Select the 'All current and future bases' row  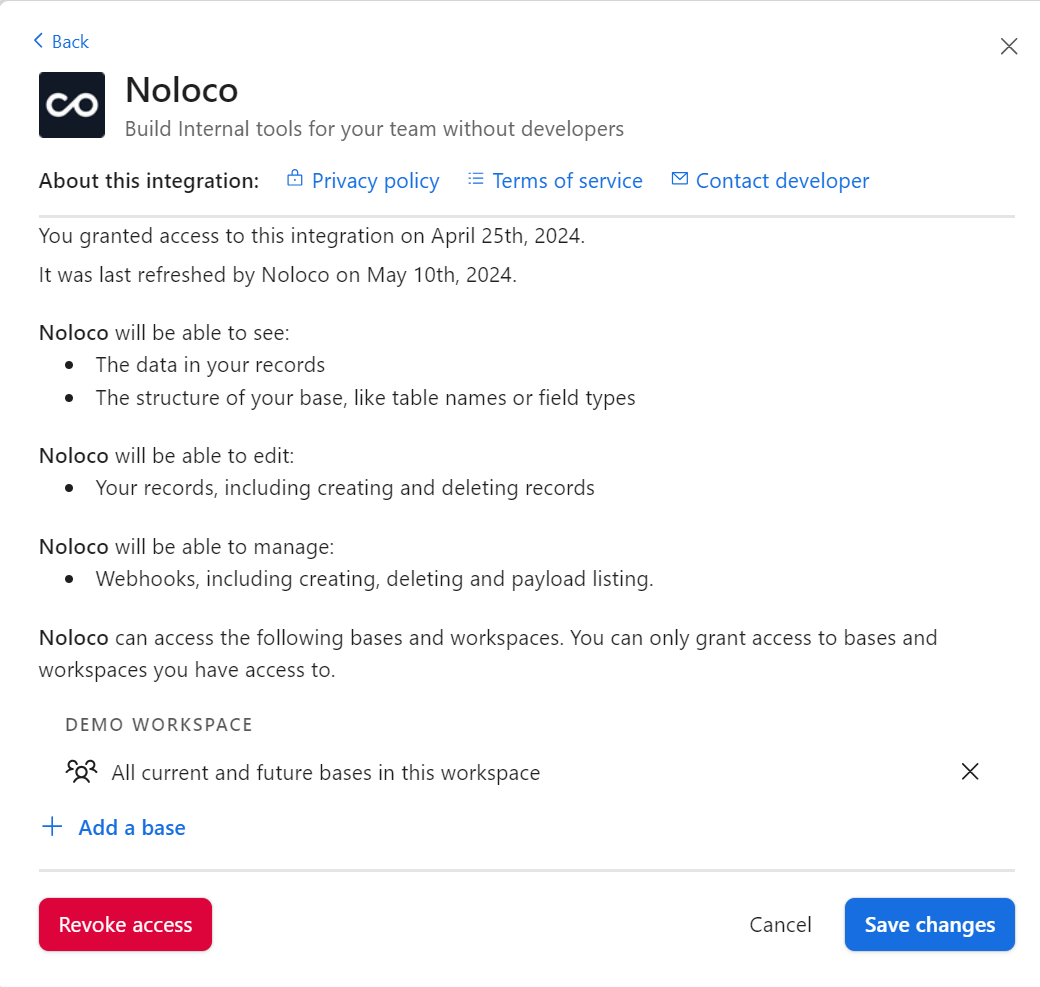(325, 773)
